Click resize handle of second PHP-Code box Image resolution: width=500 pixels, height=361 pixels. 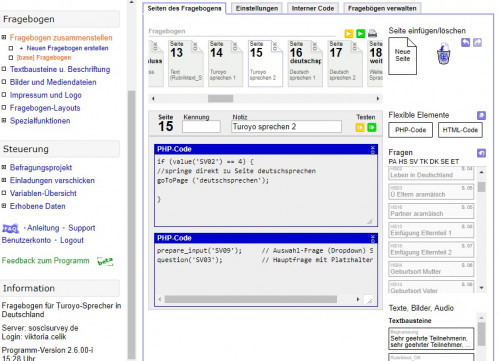tap(370, 300)
